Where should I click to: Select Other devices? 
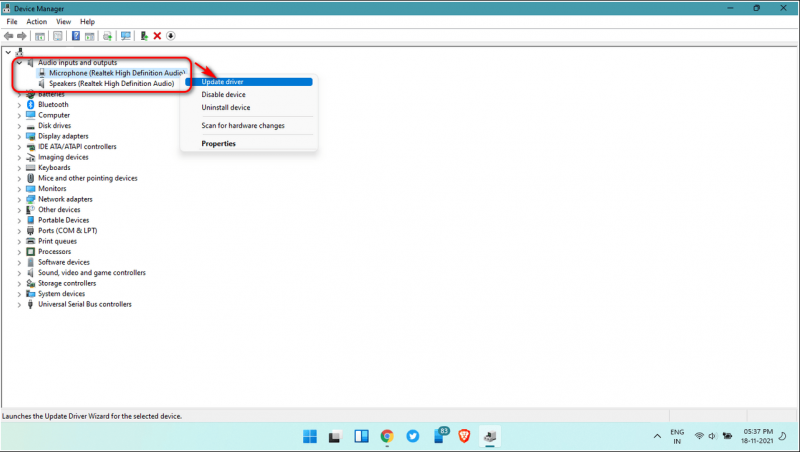pyautogui.click(x=59, y=210)
